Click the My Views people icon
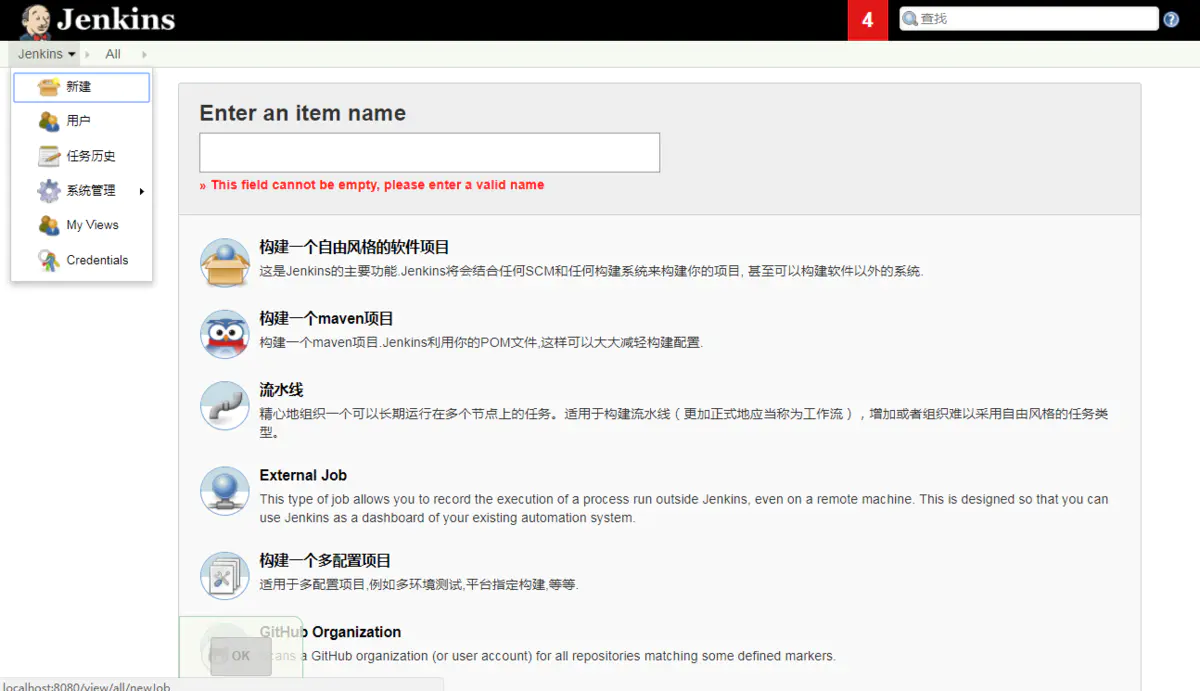This screenshot has height=691, width=1200. [x=49, y=225]
